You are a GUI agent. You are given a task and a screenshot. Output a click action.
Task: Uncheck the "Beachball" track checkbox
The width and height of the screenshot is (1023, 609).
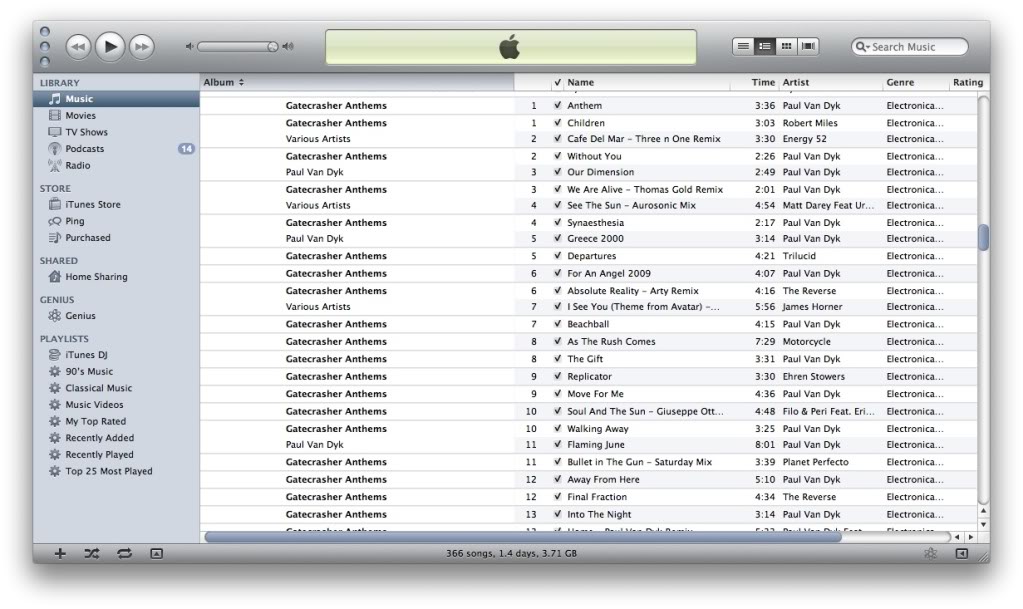point(557,324)
